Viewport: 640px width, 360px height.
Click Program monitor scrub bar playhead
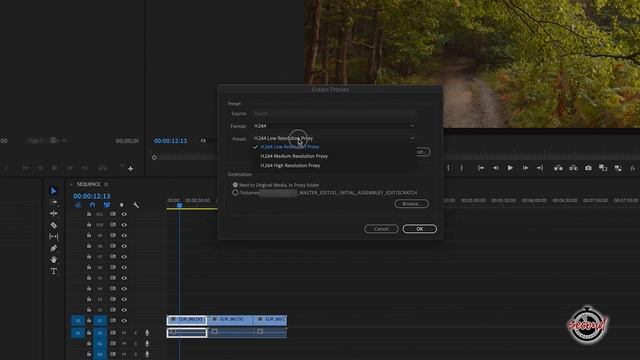154,158
